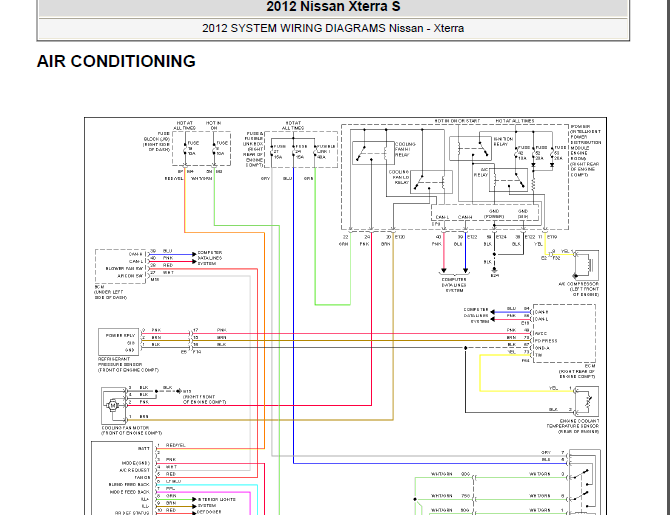Click the "A/C COMPRESSOR" label
The height and width of the screenshot is (515, 670).
(x=579, y=284)
